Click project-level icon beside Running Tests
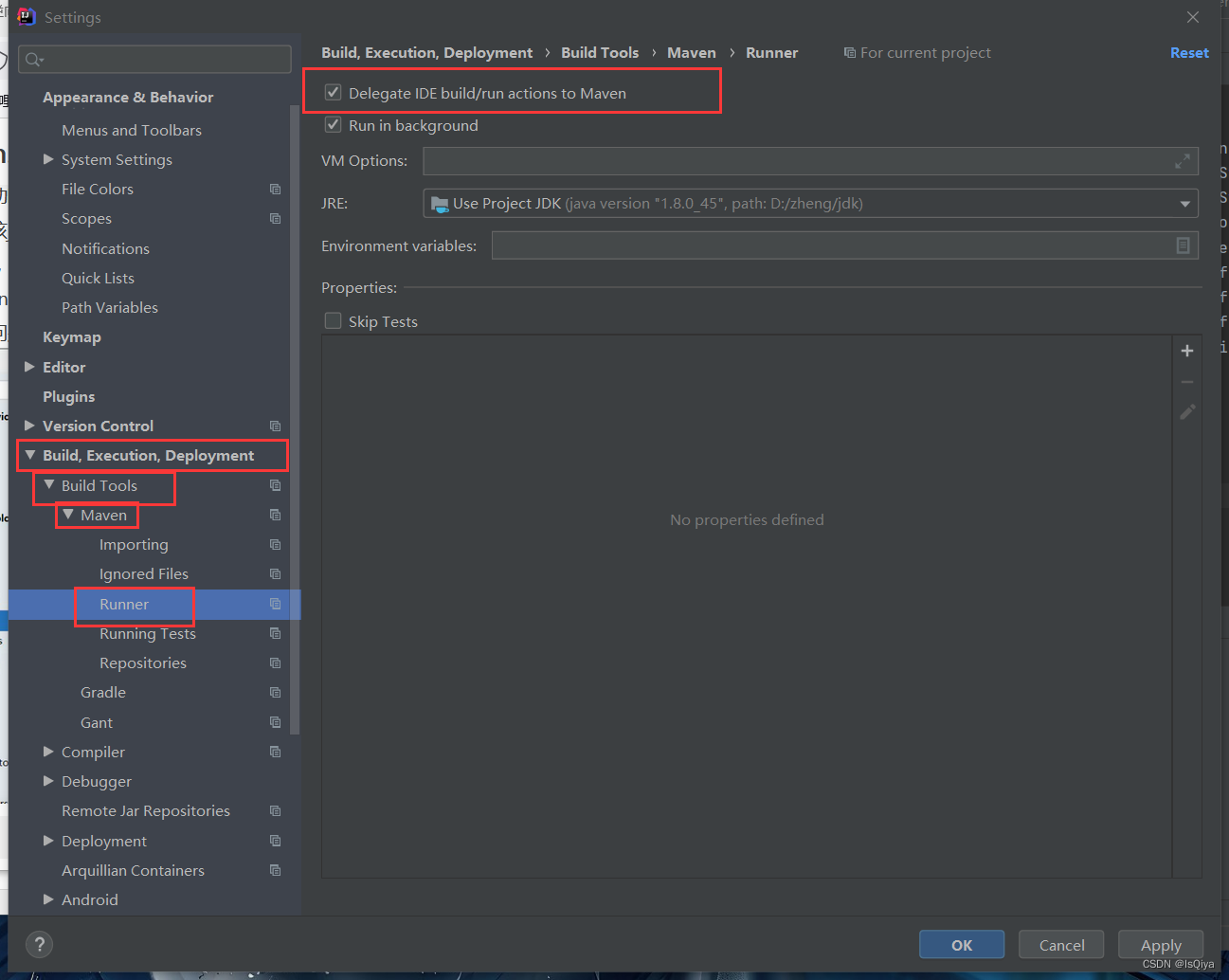The width and height of the screenshot is (1229, 980). tap(275, 633)
